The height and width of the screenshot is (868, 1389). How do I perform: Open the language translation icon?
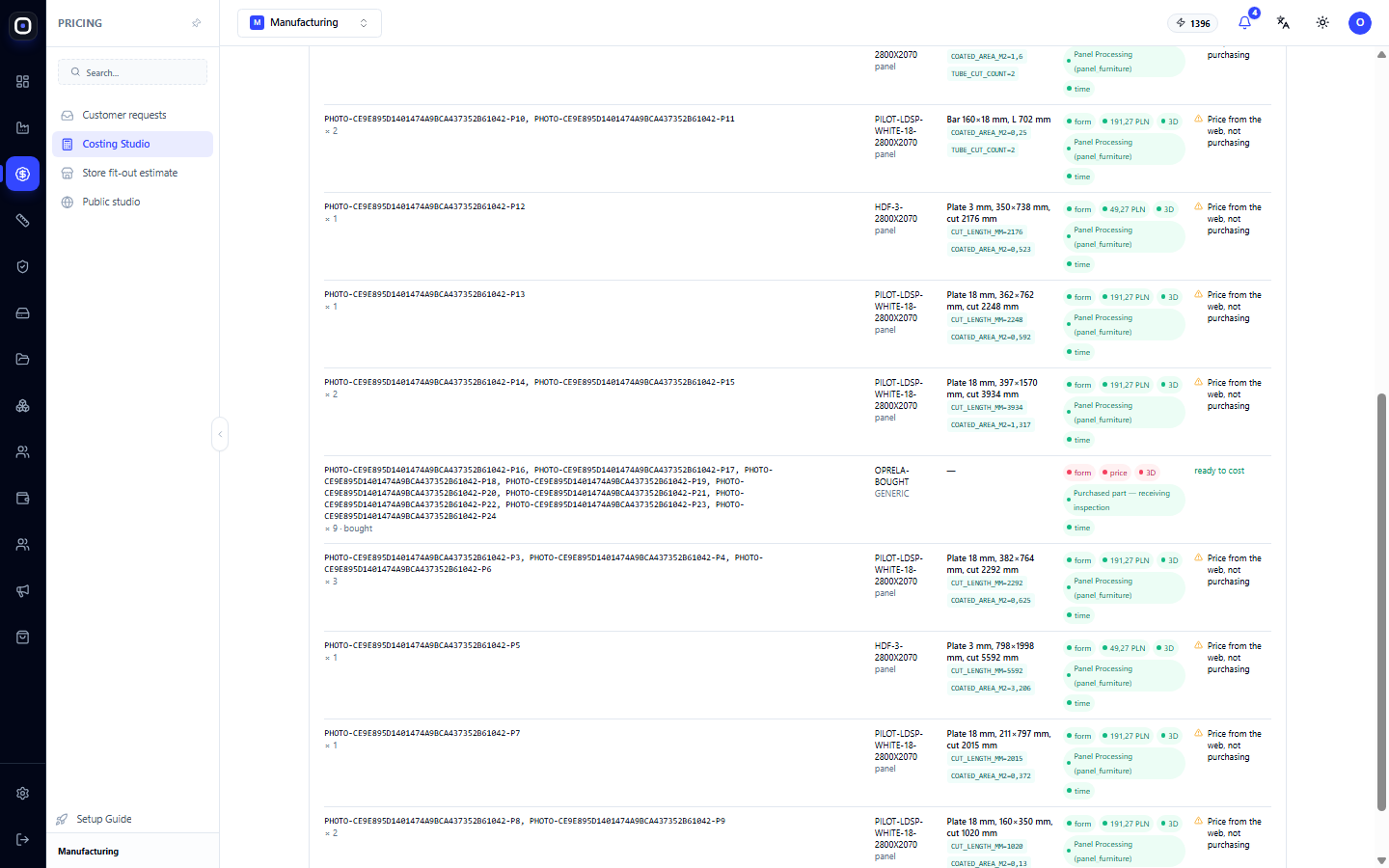click(x=1283, y=22)
